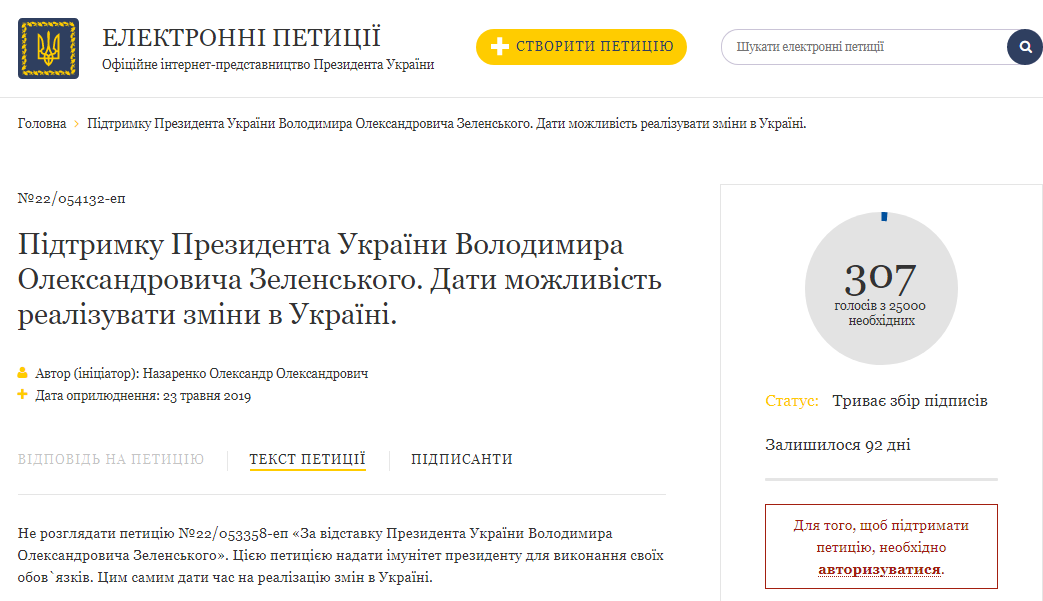1043x601 pixels.
Task: Click the petition number №22/054132-еп
Action: (71, 198)
